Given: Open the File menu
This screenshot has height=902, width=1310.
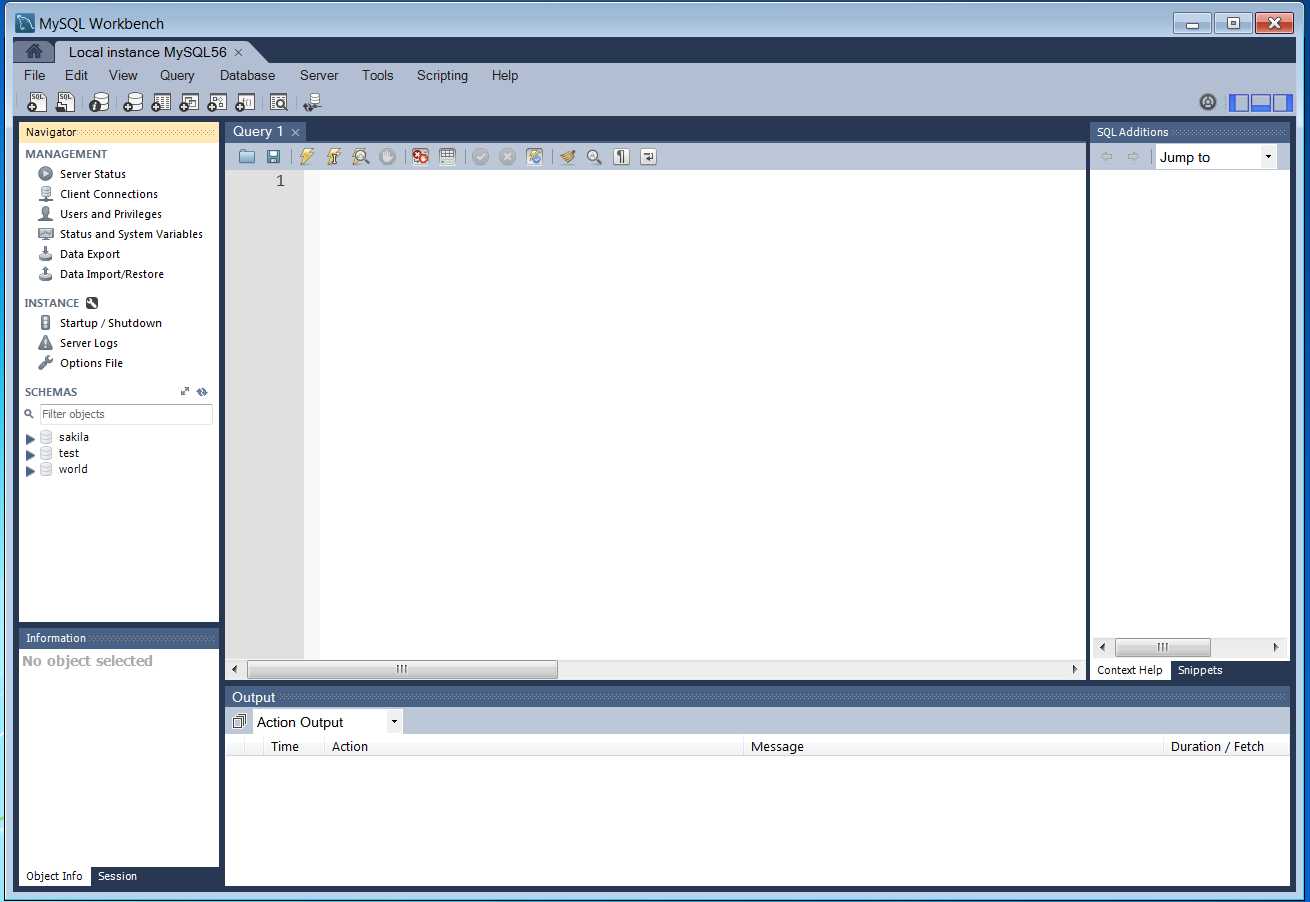Looking at the screenshot, I should pos(34,75).
